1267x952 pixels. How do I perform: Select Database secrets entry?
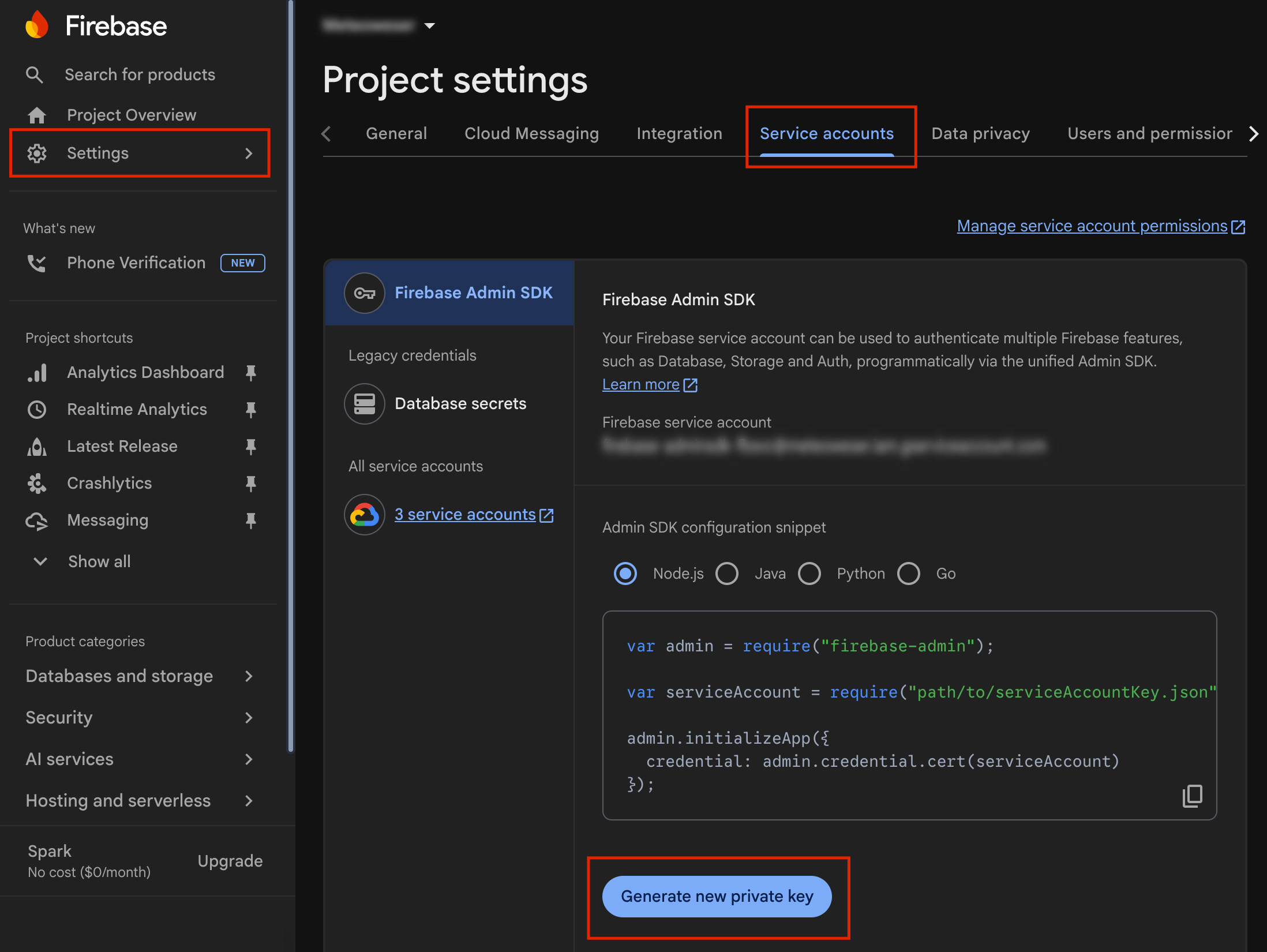[449, 404]
